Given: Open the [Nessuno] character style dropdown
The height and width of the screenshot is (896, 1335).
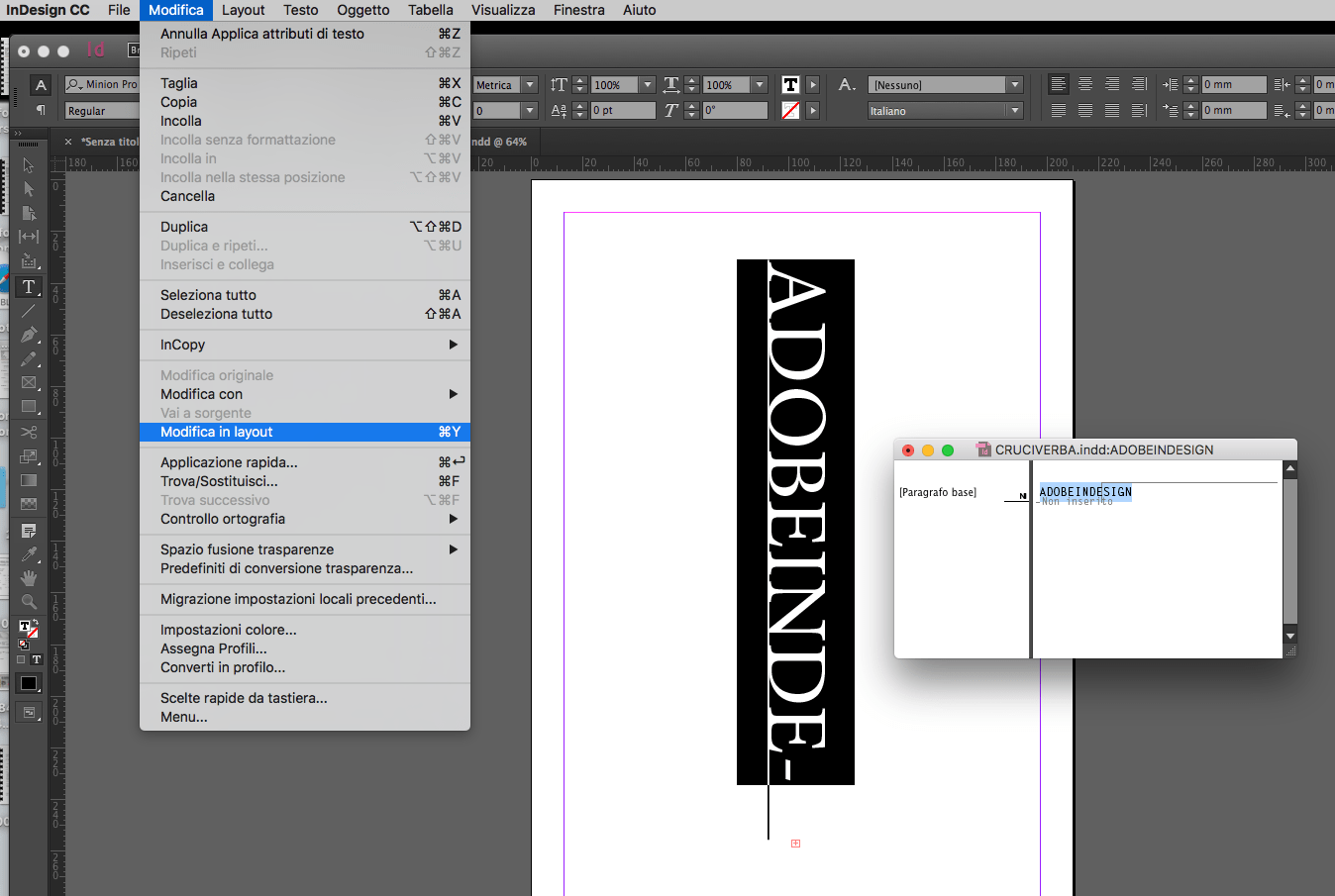Looking at the screenshot, I should pyautogui.click(x=1014, y=85).
